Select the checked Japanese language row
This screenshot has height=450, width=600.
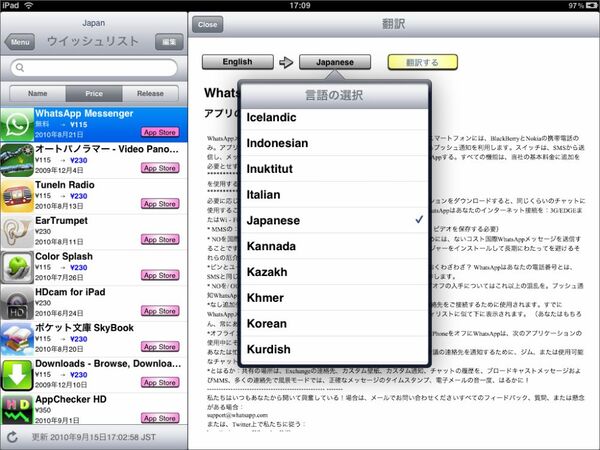(x=334, y=220)
